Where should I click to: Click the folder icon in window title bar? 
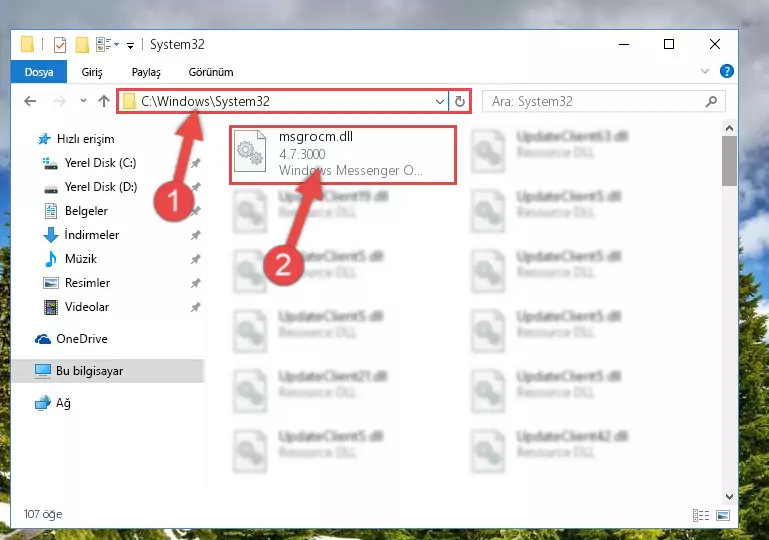[x=27, y=45]
